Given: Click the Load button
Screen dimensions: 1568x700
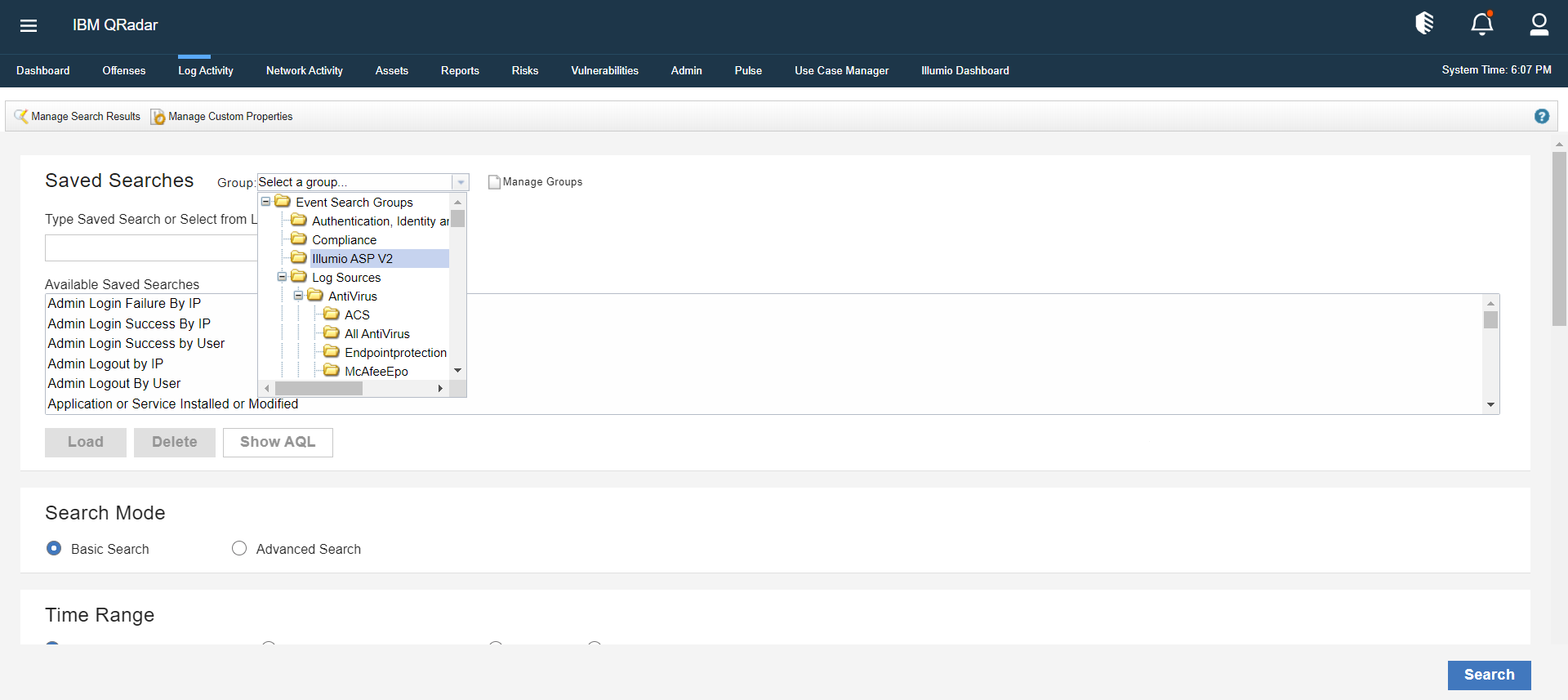Looking at the screenshot, I should coord(86,442).
